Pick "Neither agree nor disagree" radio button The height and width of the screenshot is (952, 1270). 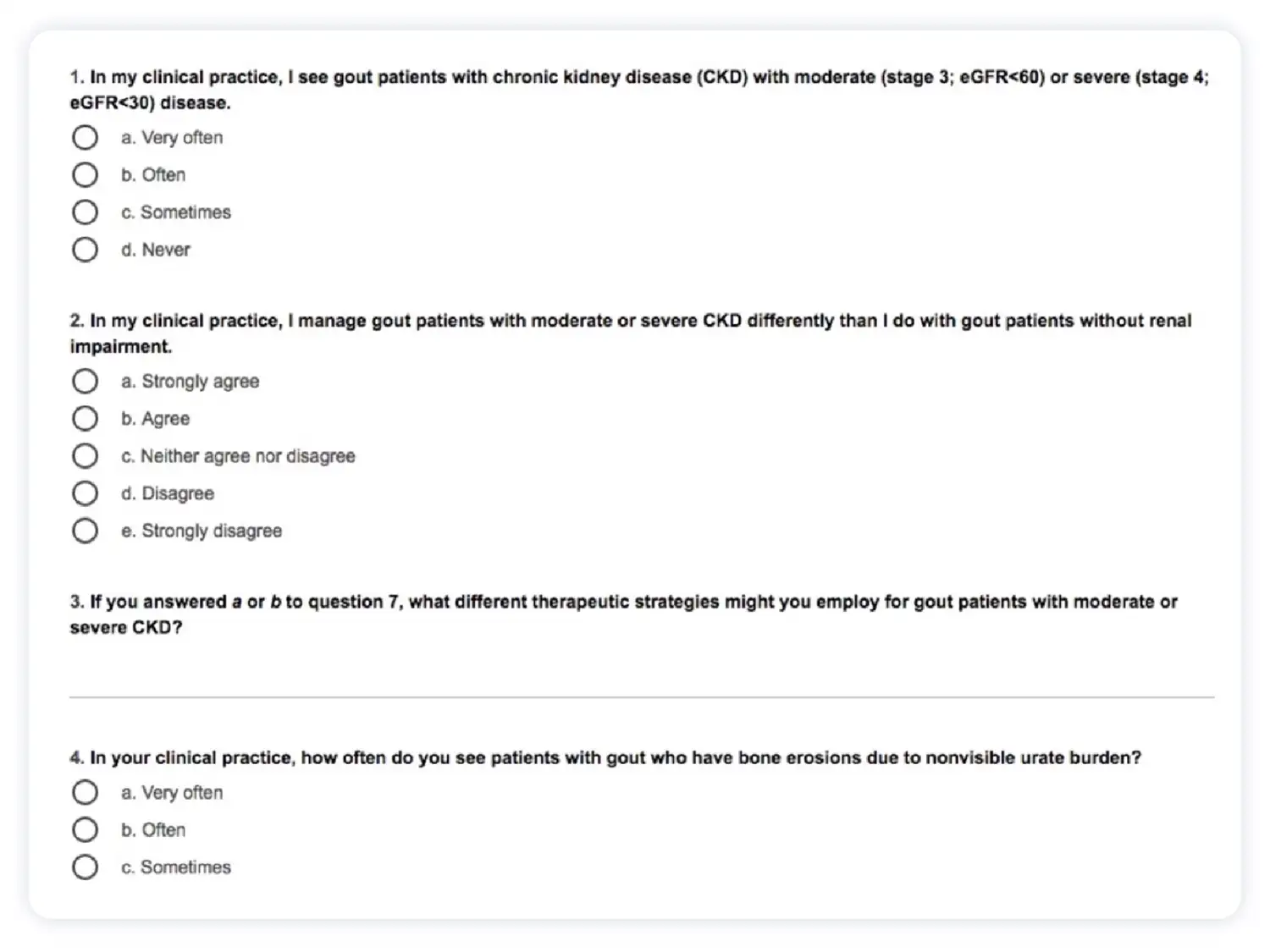[x=85, y=456]
